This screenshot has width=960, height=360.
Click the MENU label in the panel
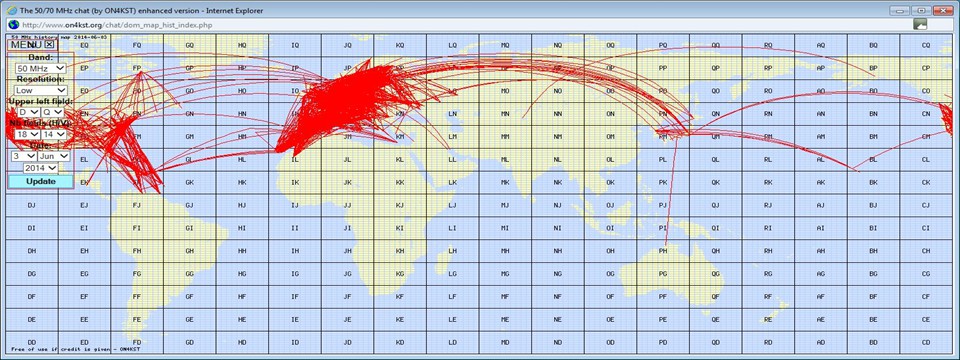pos(26,44)
